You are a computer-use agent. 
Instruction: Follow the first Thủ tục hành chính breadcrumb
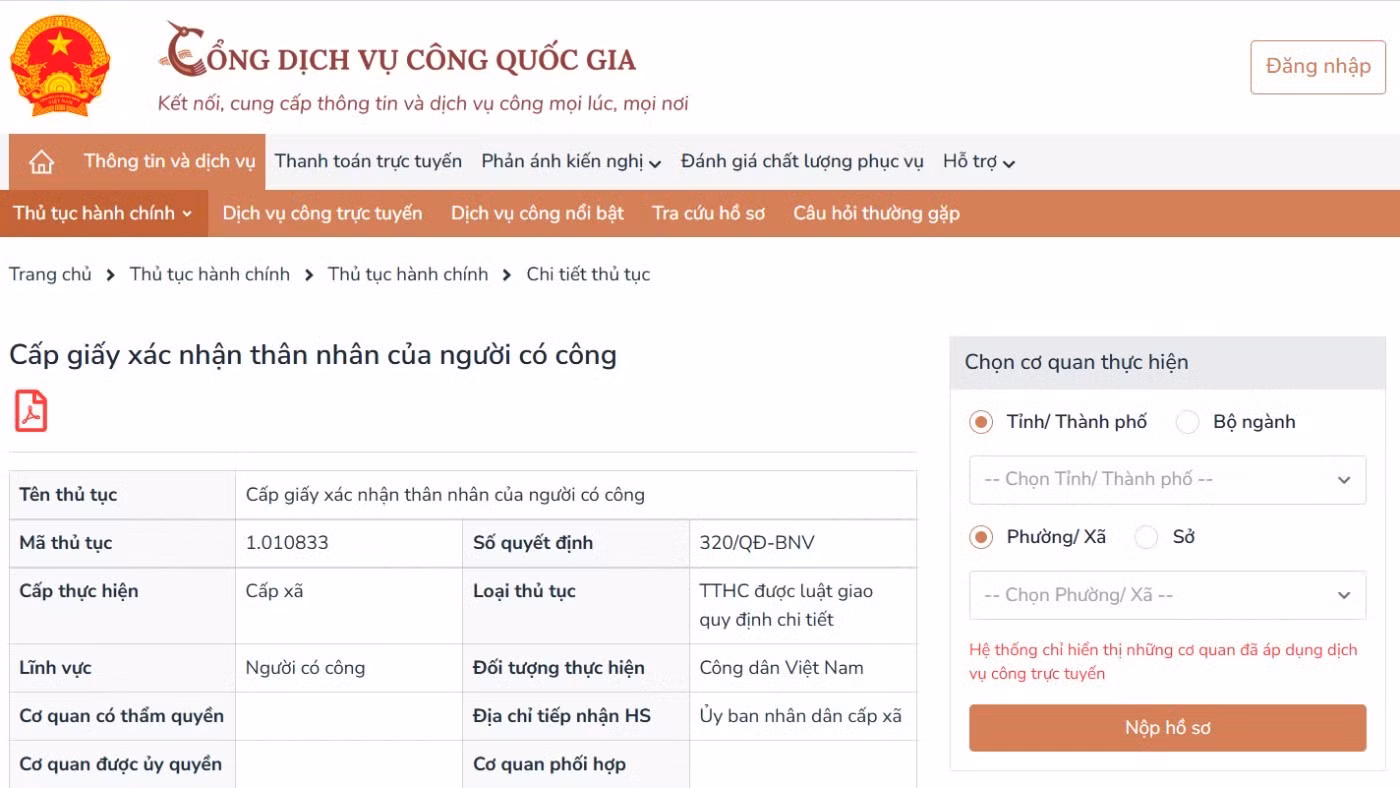(x=210, y=274)
